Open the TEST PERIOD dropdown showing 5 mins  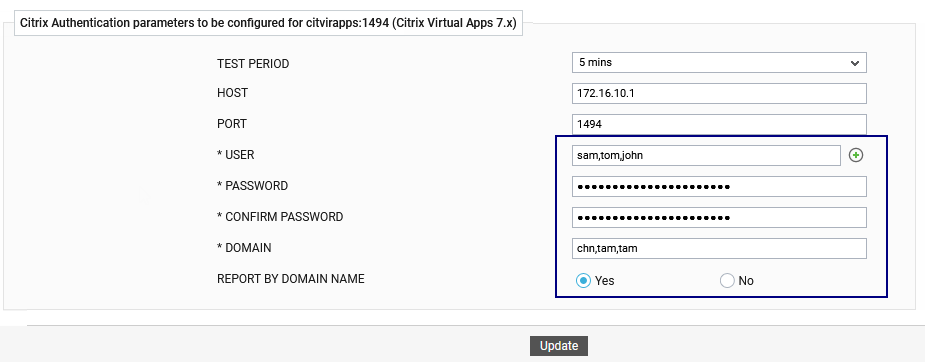tap(719, 62)
